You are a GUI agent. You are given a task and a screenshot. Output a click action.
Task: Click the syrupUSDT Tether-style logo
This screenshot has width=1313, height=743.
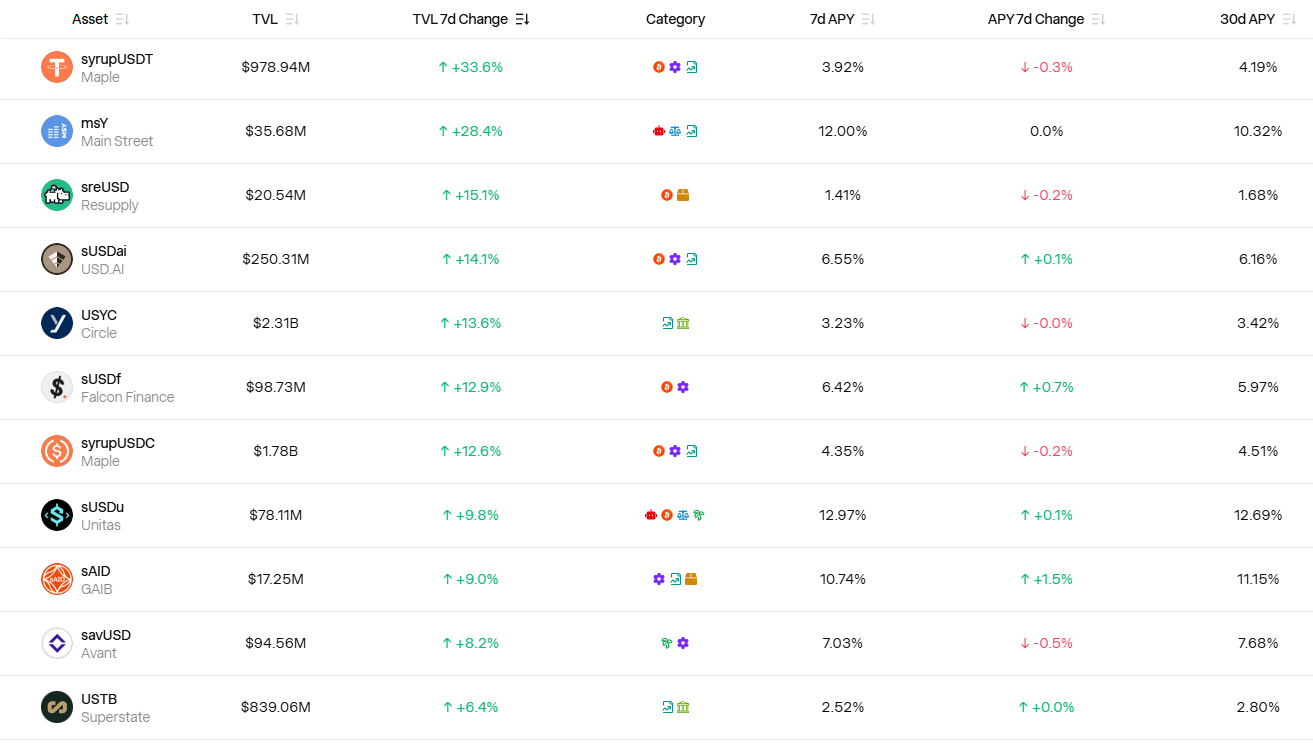point(57,67)
